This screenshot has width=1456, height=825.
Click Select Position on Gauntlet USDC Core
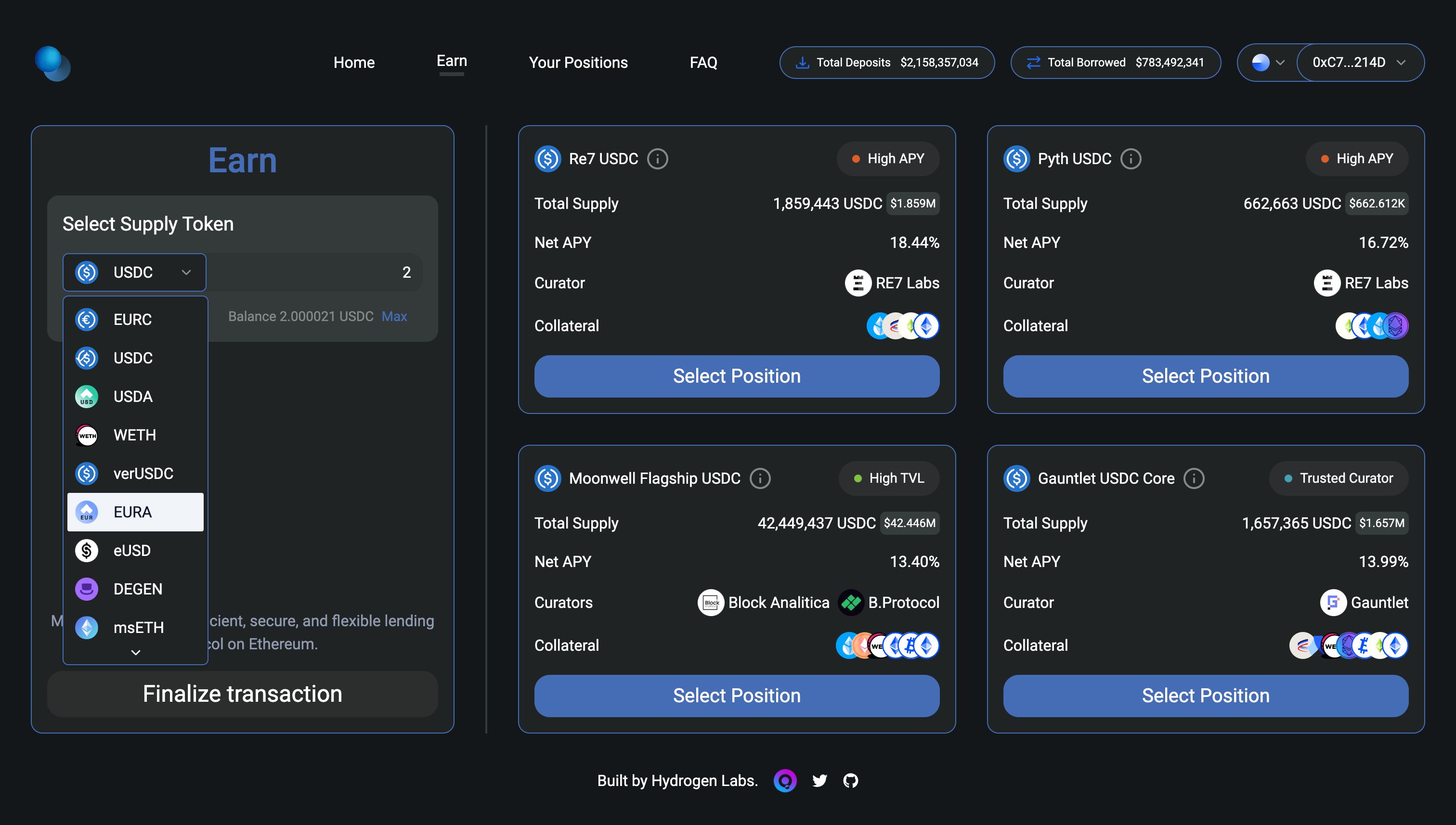coord(1206,696)
